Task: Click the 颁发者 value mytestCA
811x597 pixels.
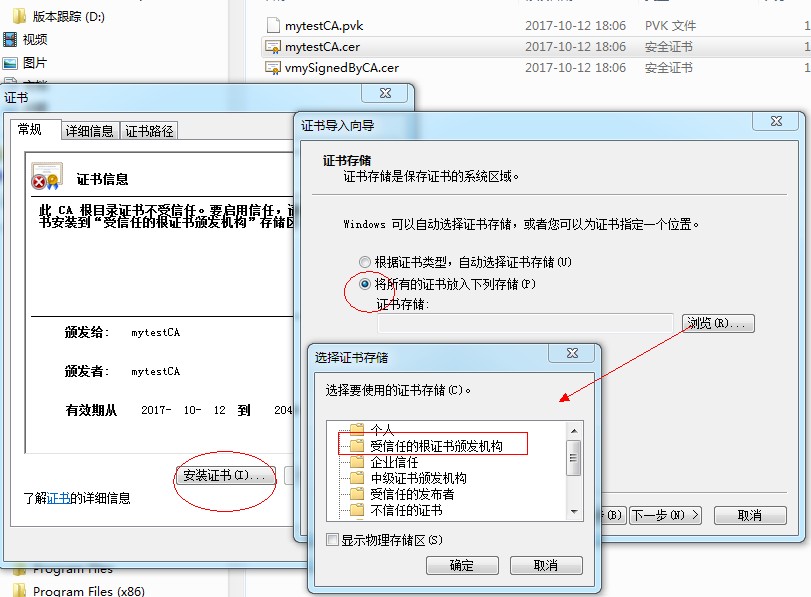Action: click(156, 371)
